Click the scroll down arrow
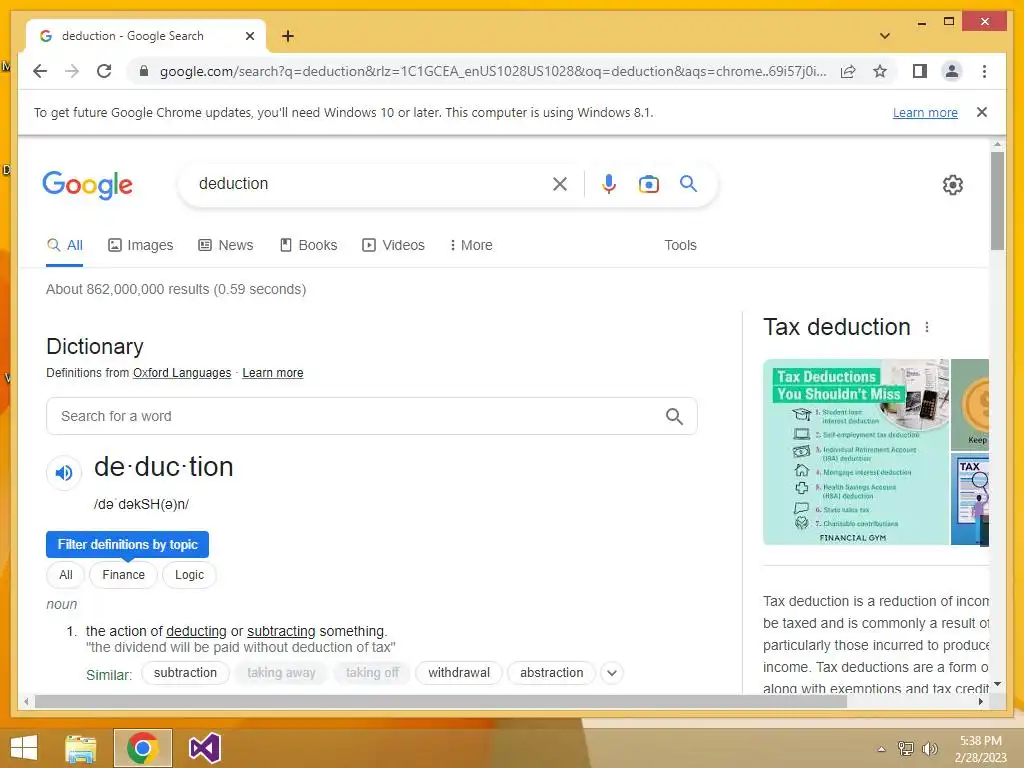Image resolution: width=1024 pixels, height=768 pixels. coord(997,684)
